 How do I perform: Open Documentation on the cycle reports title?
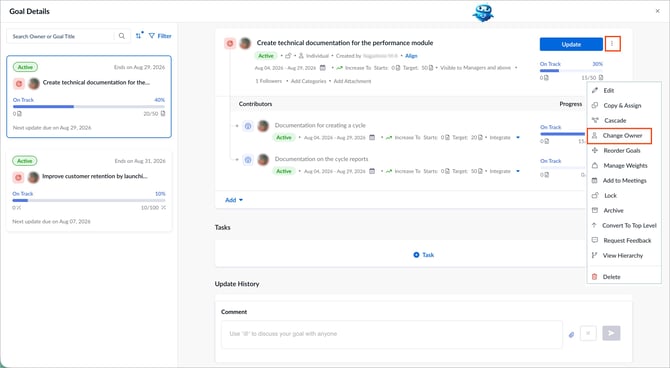tap(321, 159)
